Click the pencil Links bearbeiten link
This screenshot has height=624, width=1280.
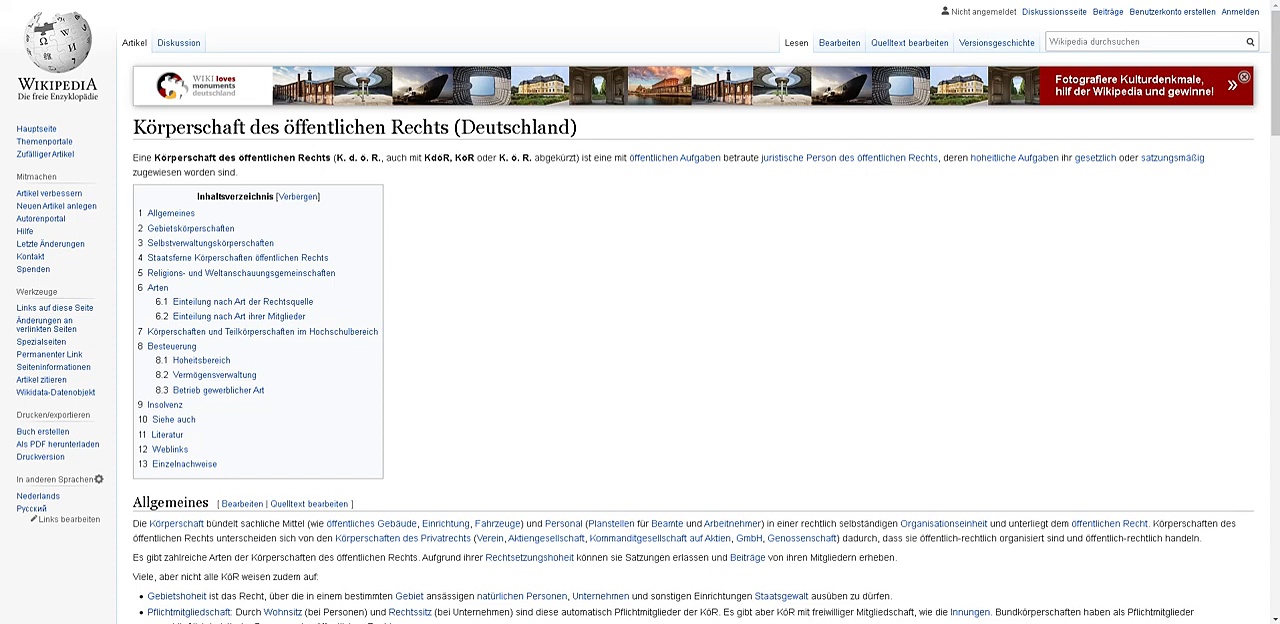coord(65,519)
